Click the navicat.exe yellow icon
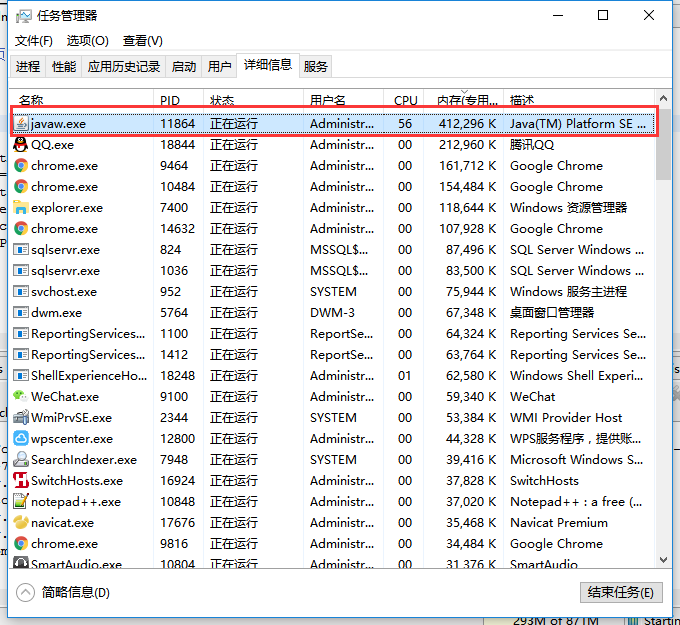 (21, 523)
